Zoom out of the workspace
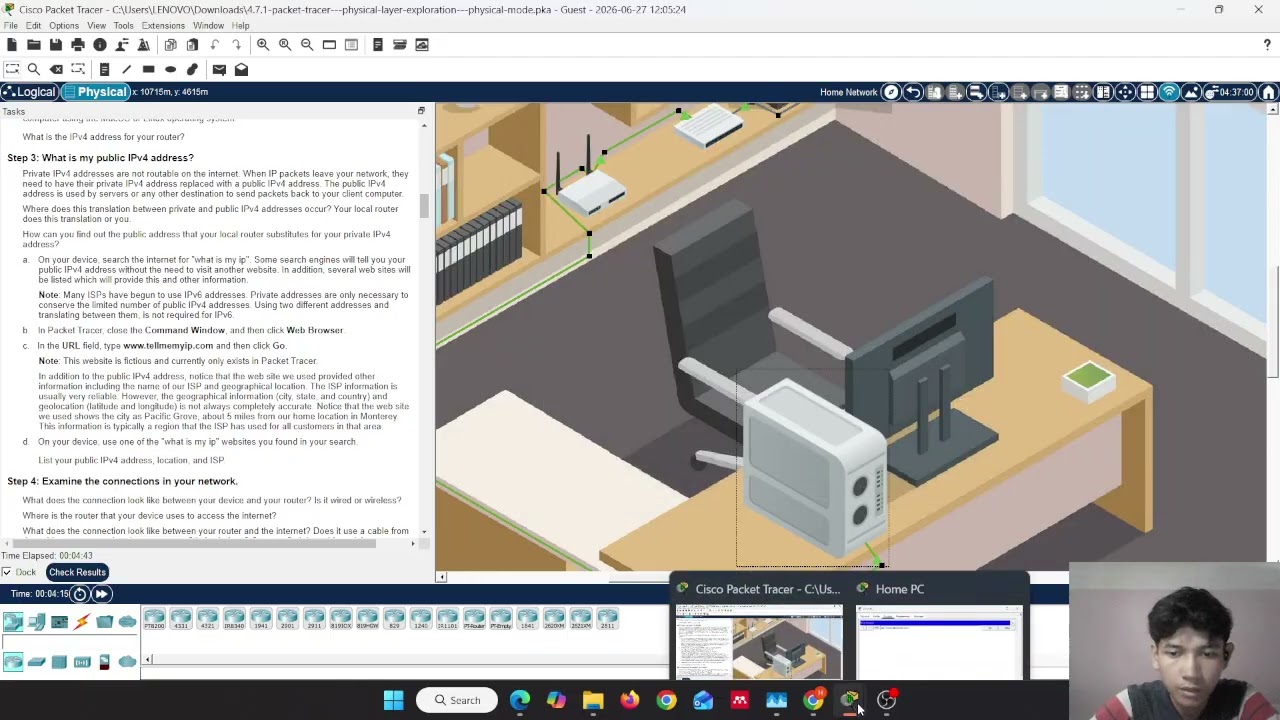The image size is (1280, 720). pyautogui.click(x=307, y=45)
